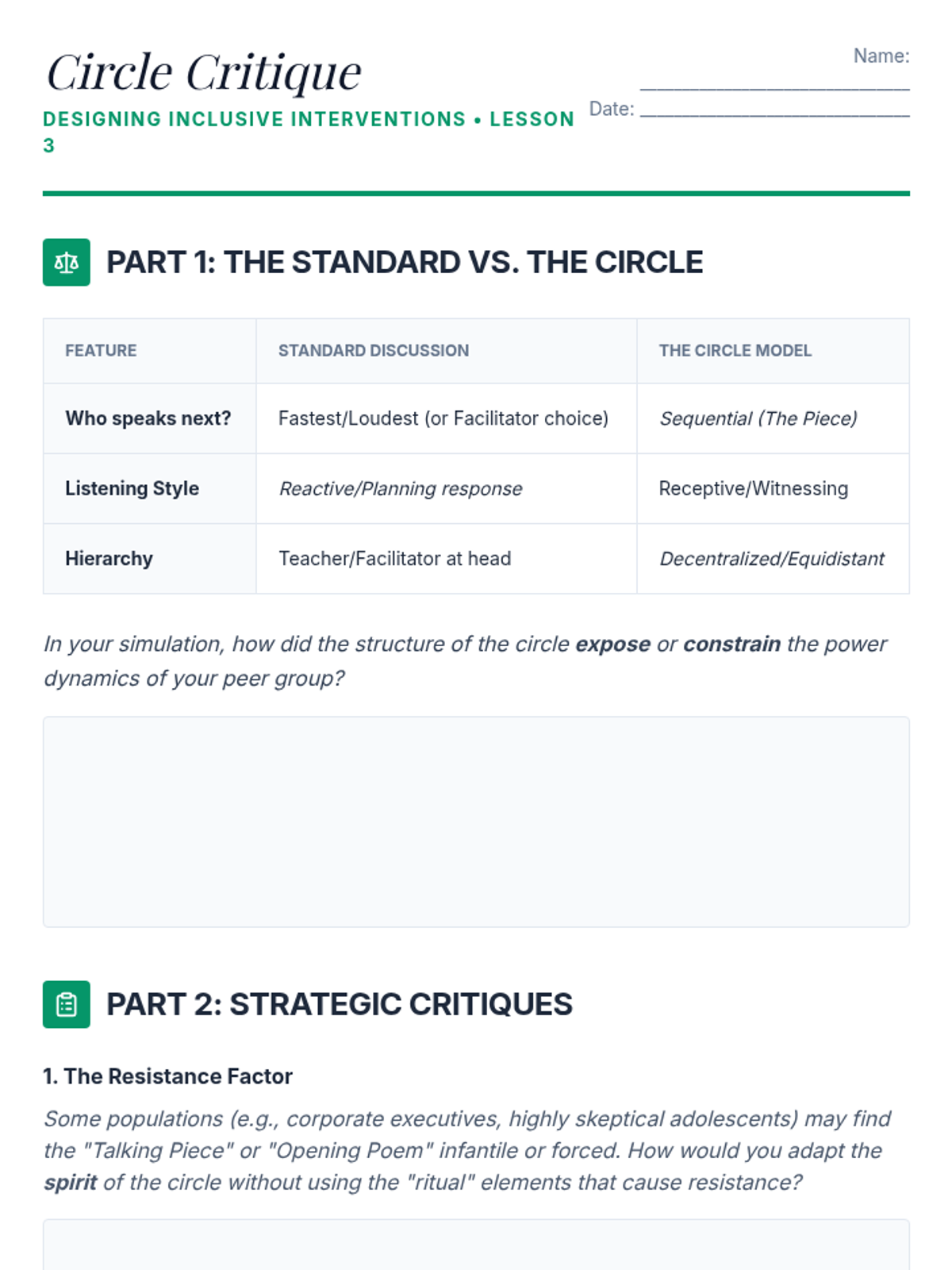Click the Date line field
Viewport: 952px width, 1270px height.
coord(774,110)
